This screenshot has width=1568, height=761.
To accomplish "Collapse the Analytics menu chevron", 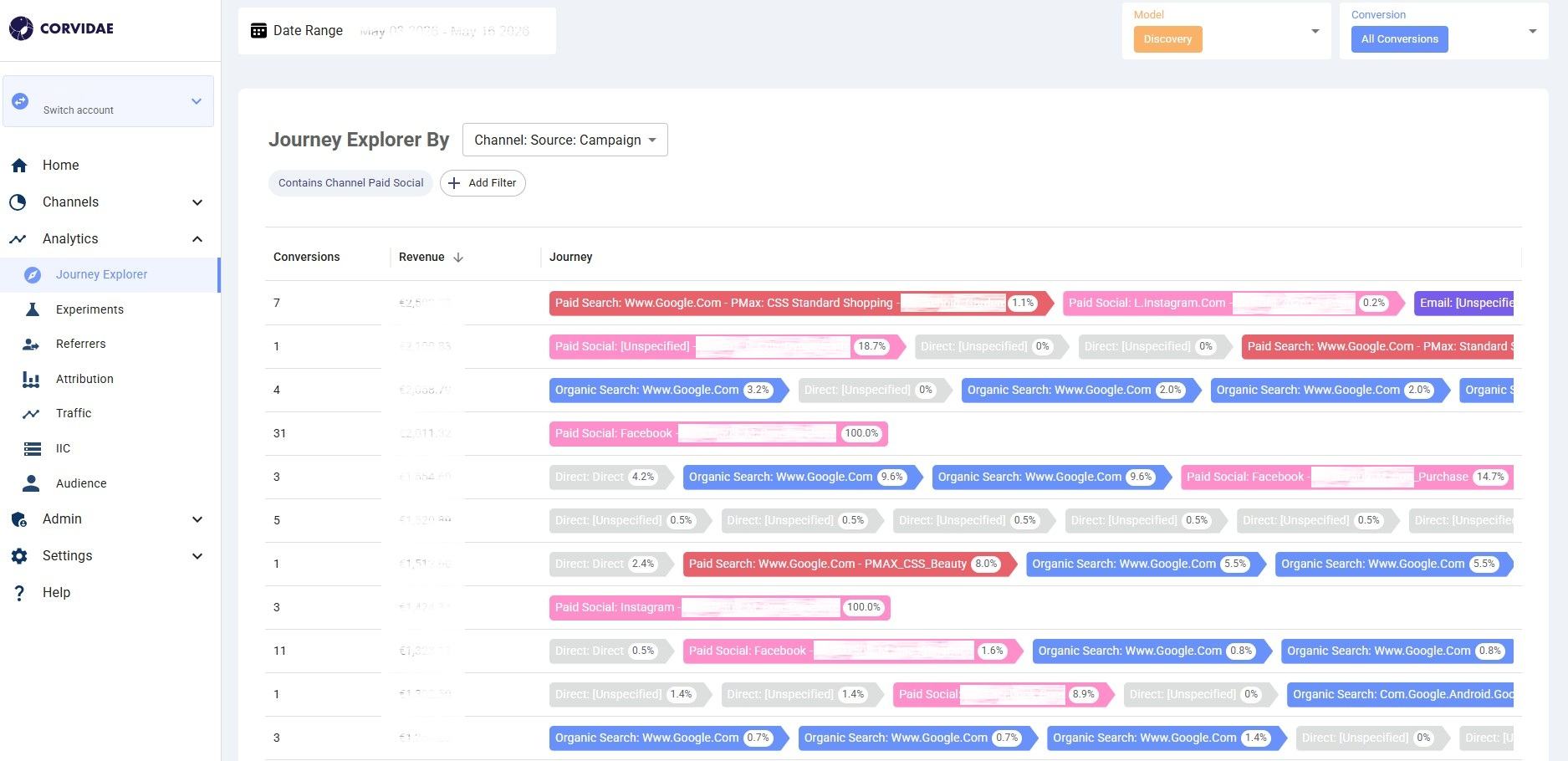I will pos(197,239).
